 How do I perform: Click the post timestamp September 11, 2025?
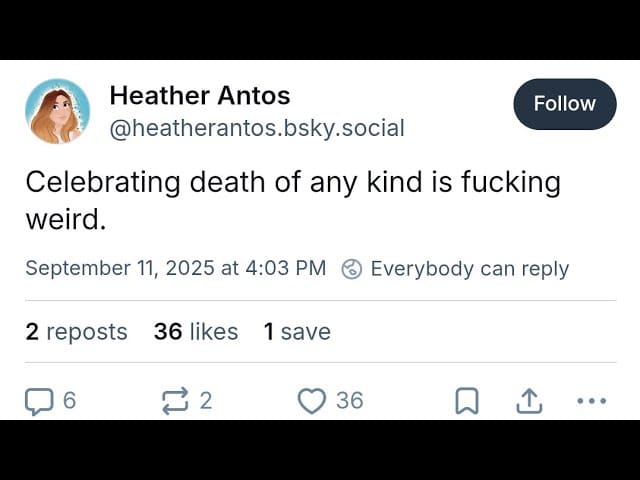175,268
